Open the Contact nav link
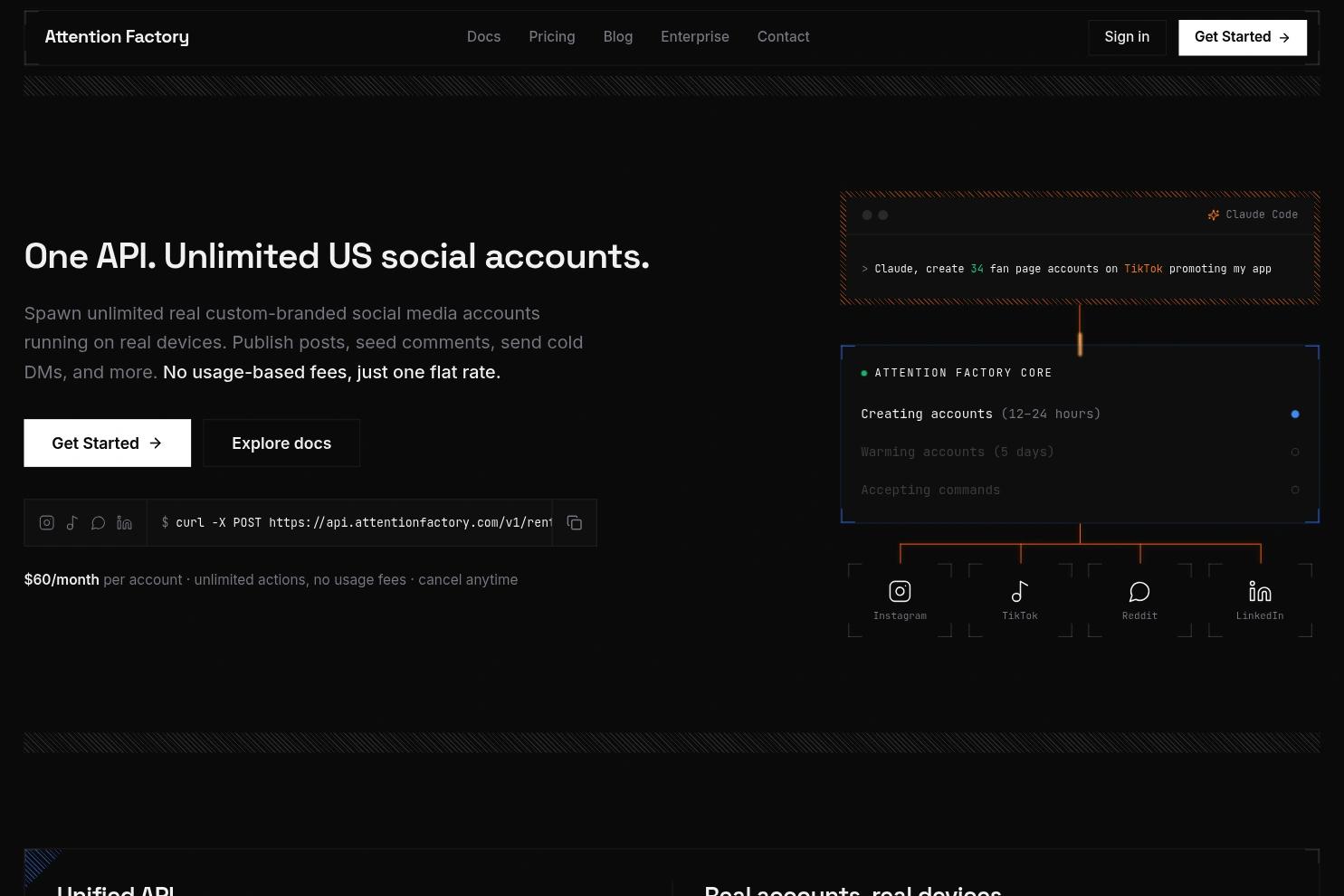The image size is (1344, 896). pyautogui.click(x=784, y=37)
